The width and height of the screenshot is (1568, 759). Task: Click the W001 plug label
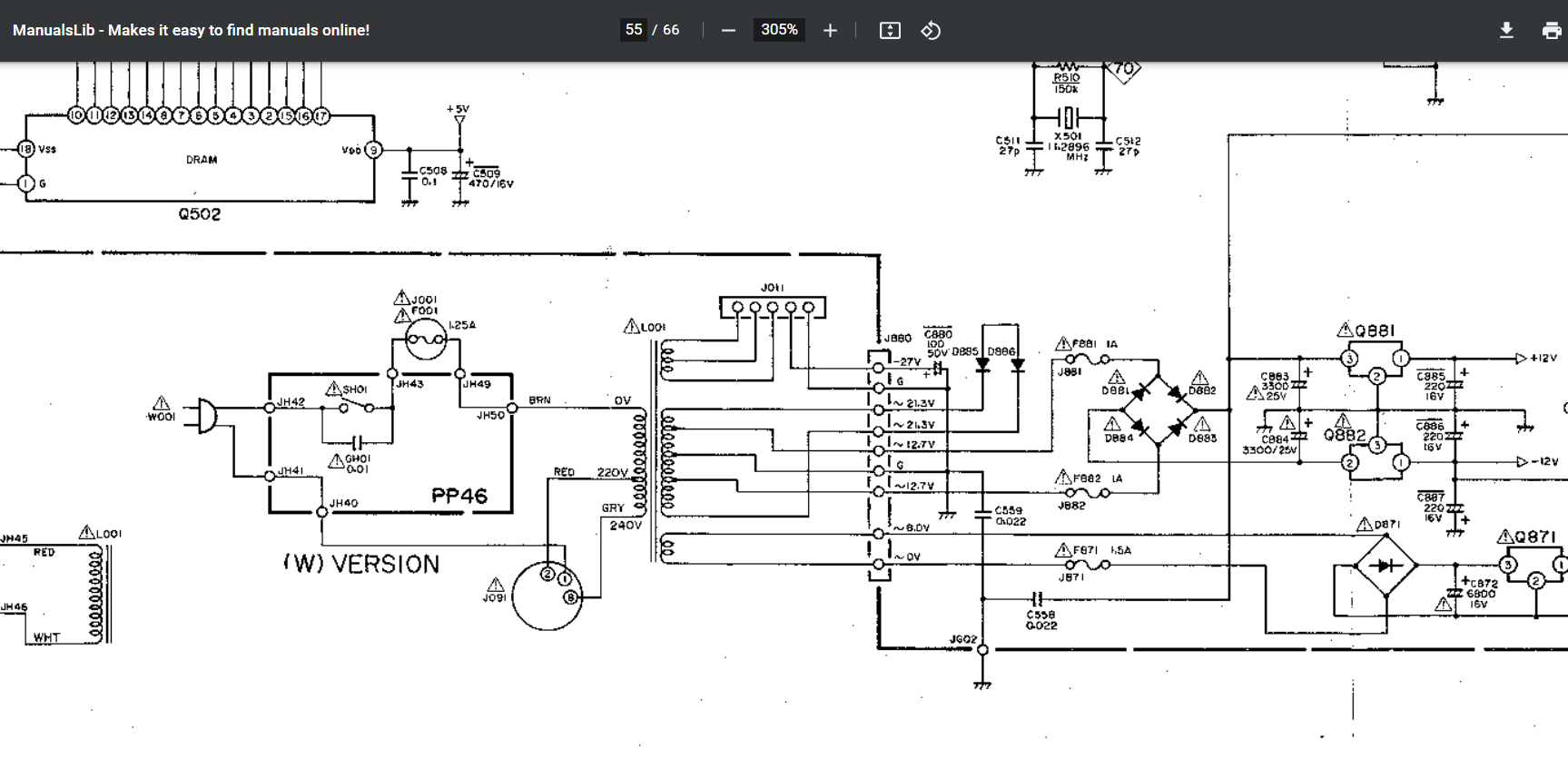161,417
